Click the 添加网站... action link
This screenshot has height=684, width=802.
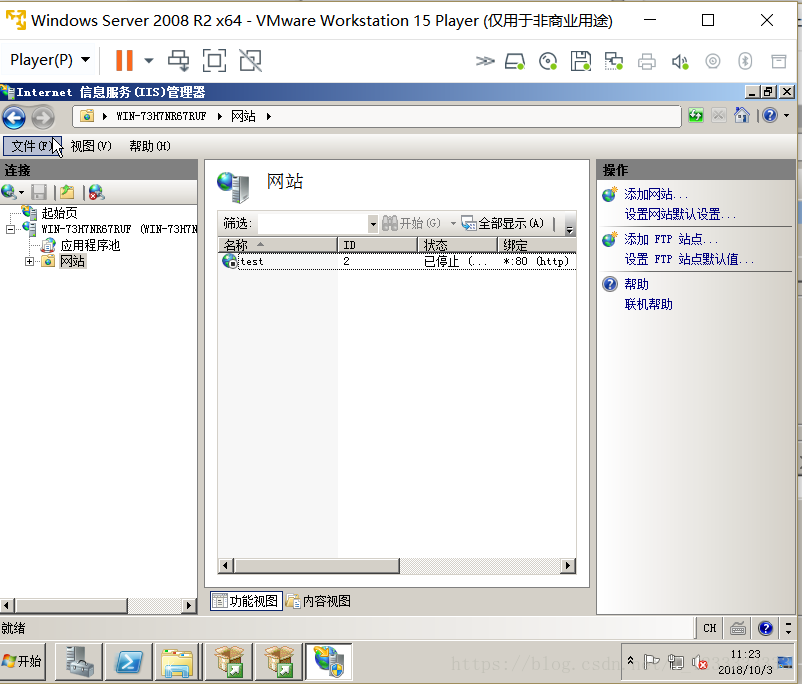(x=656, y=194)
